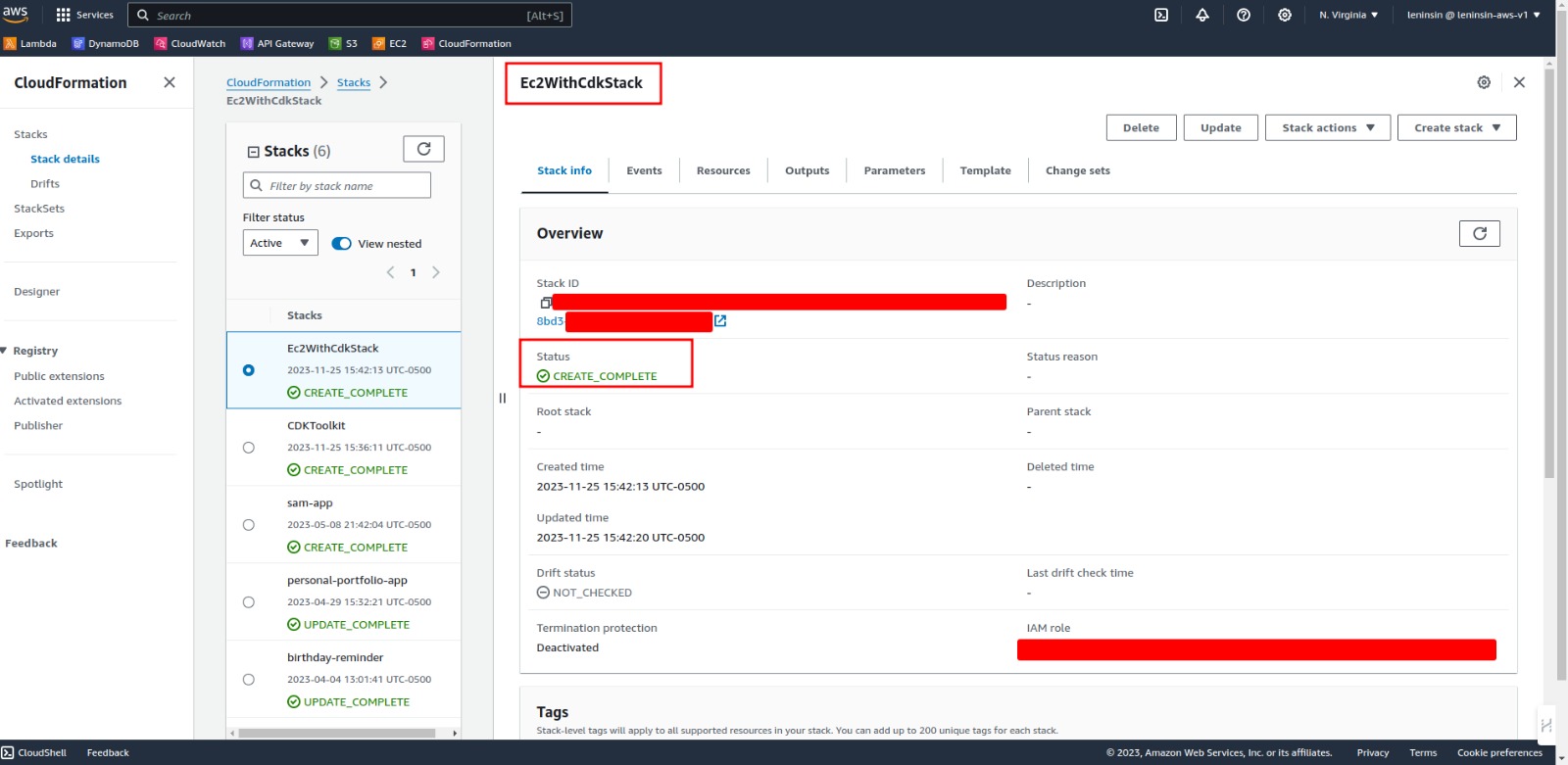1568x765 pixels.
Task: Refresh the Overview panel
Action: click(x=1479, y=233)
